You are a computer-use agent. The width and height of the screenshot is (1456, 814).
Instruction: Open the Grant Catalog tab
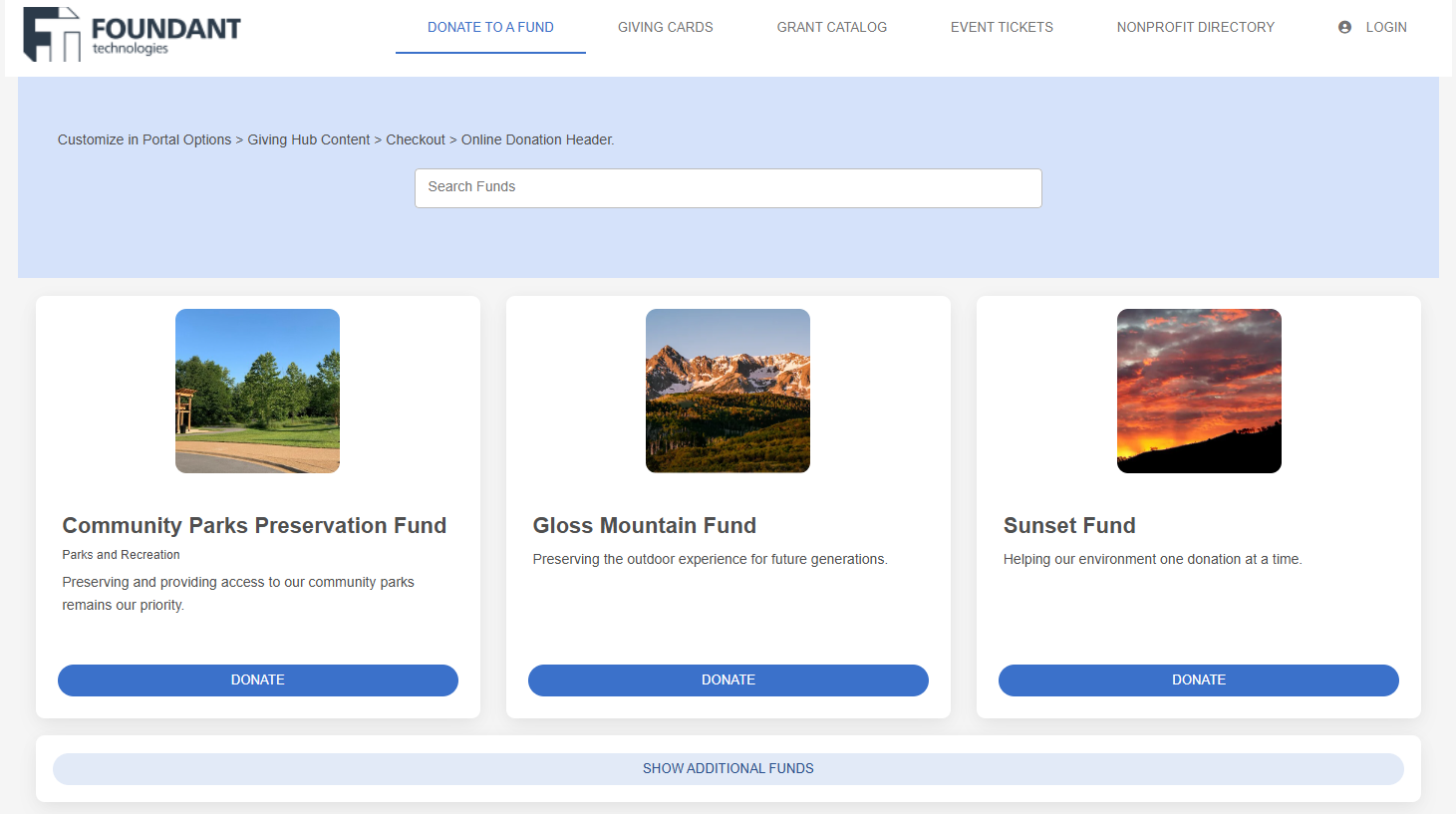click(x=832, y=27)
